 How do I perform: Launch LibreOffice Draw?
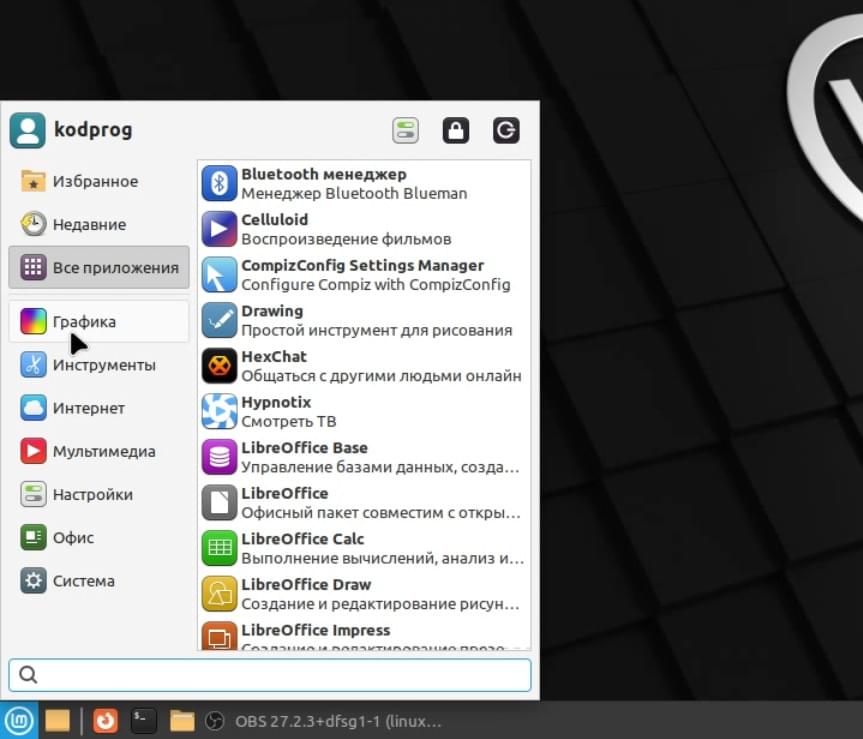tap(364, 594)
